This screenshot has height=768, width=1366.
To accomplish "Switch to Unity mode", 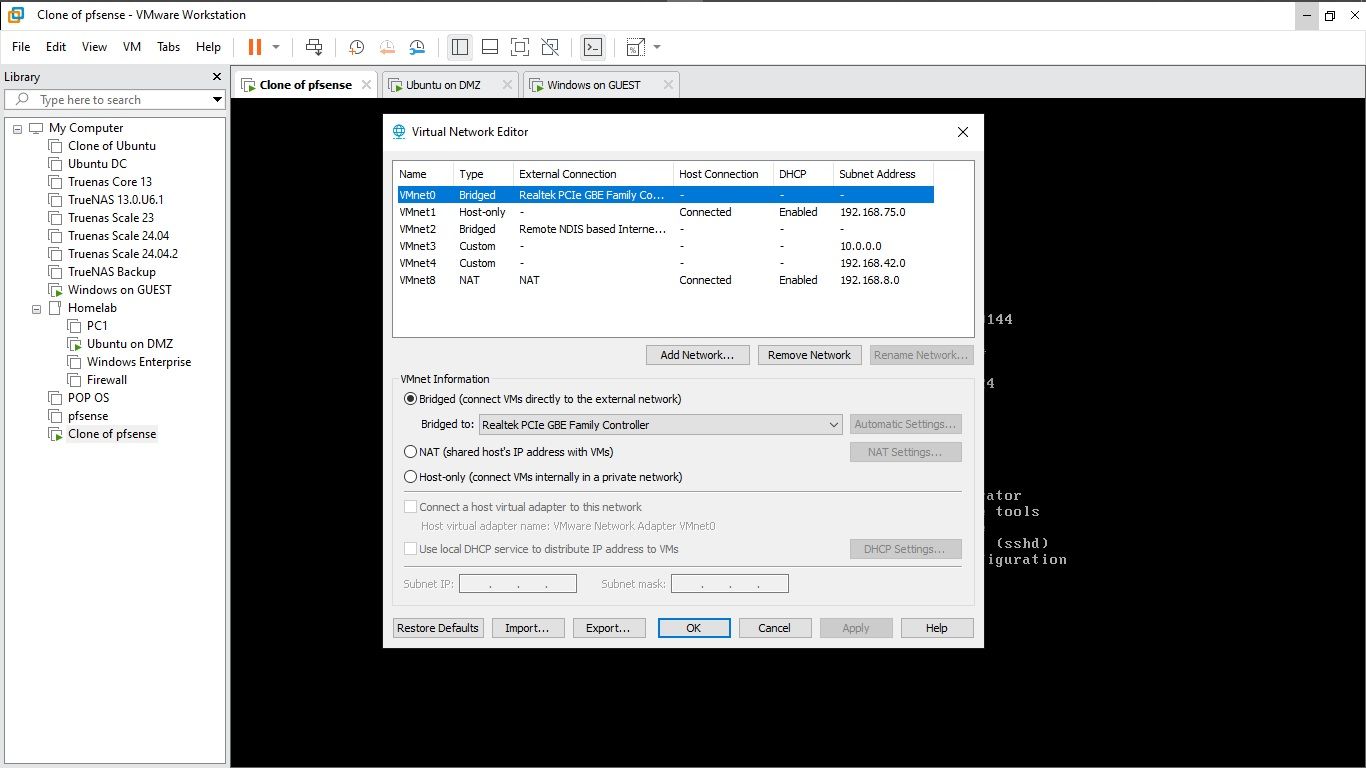I will point(550,47).
